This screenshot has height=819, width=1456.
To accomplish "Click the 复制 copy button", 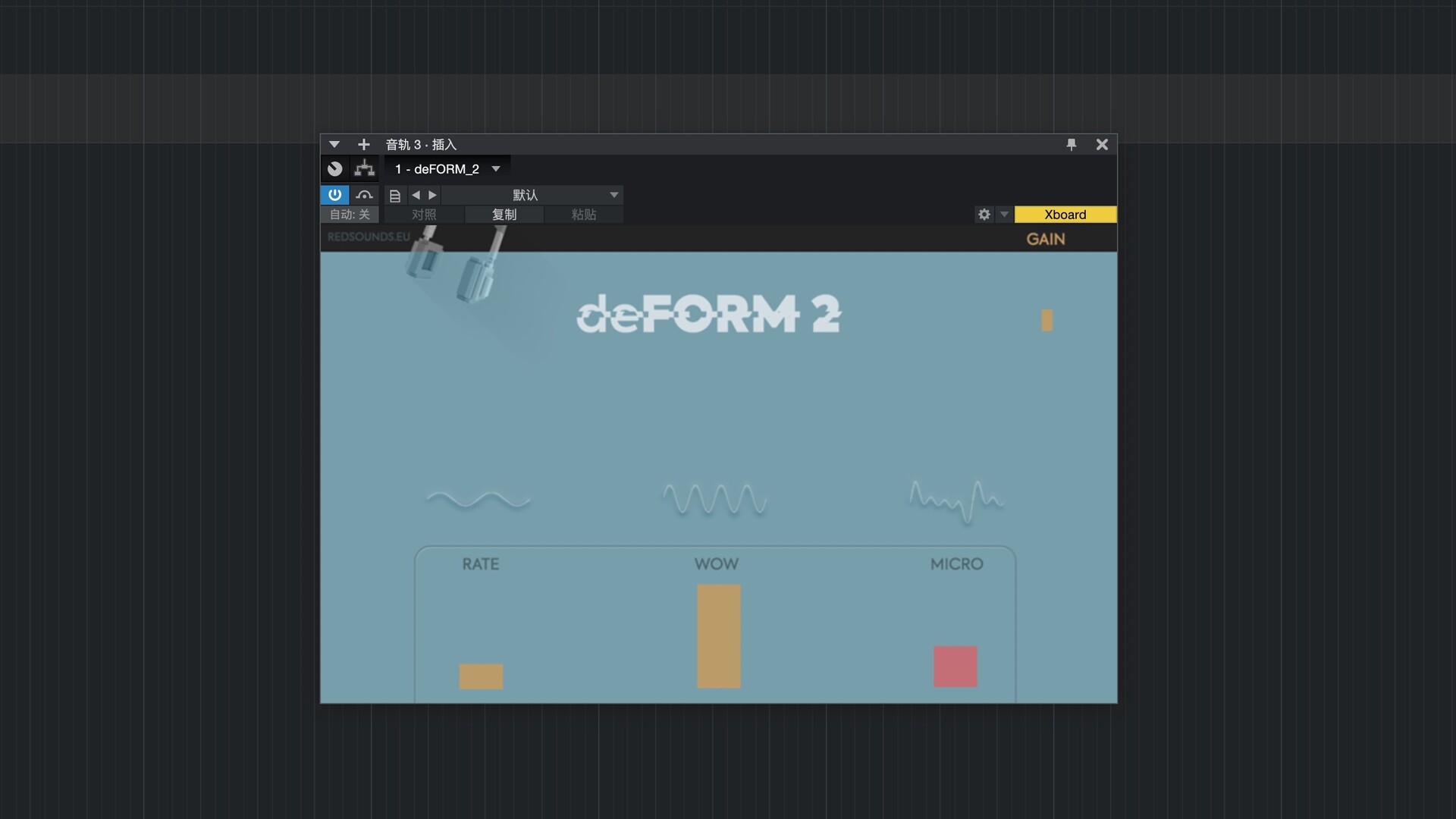I will 504,215.
